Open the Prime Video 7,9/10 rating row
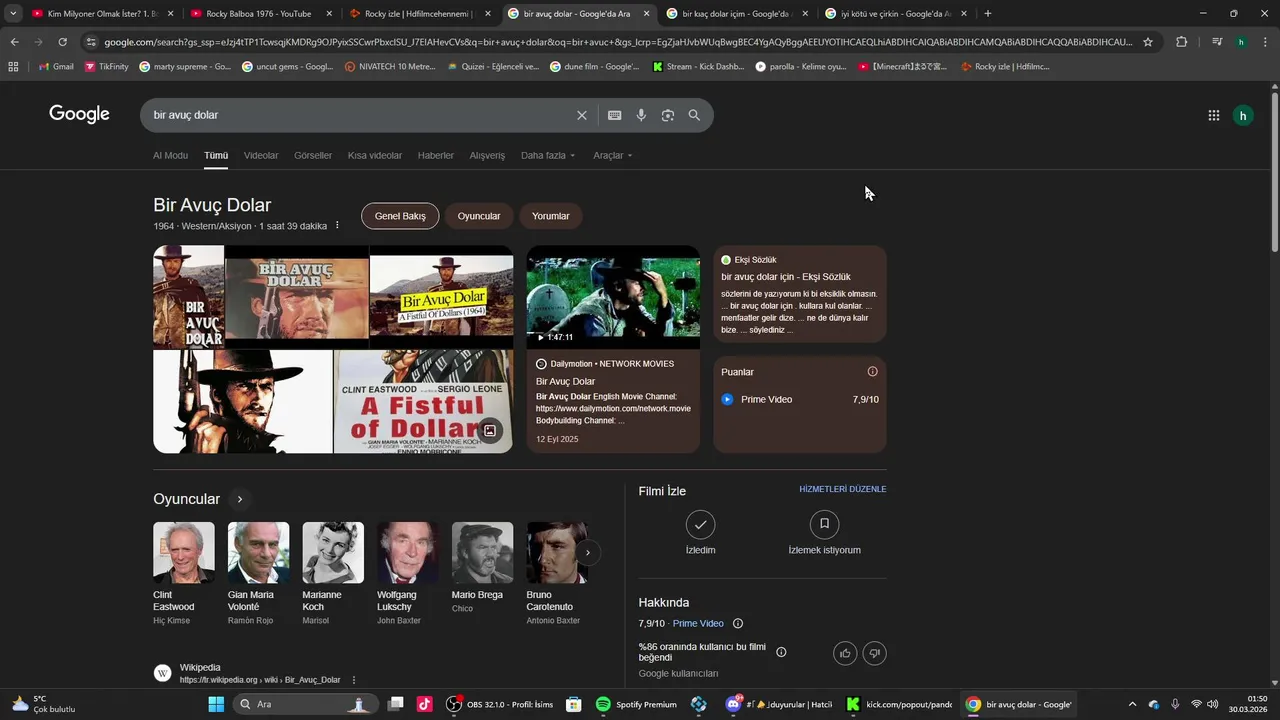This screenshot has width=1280, height=720. (x=800, y=399)
